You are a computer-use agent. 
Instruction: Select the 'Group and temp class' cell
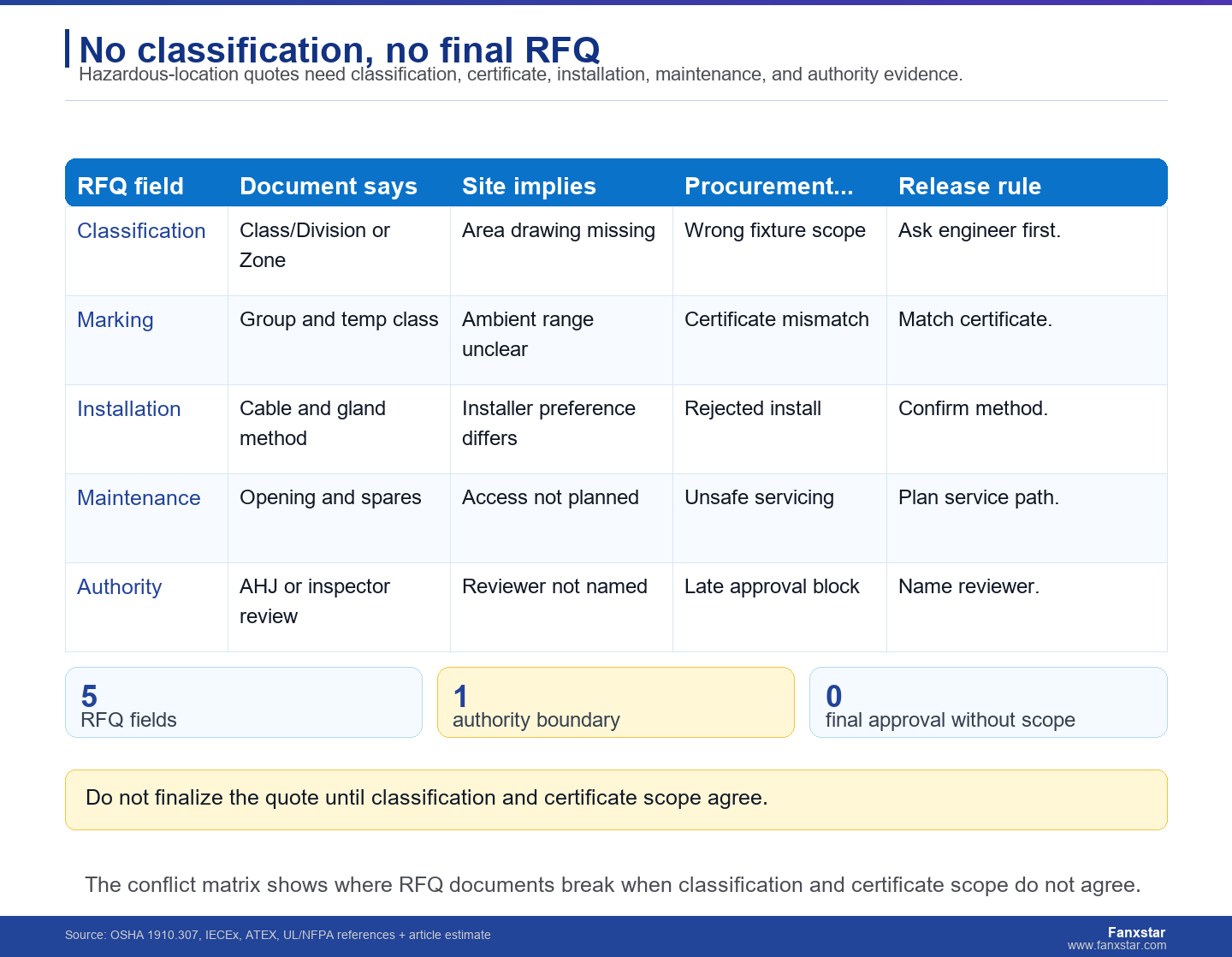coord(339,341)
